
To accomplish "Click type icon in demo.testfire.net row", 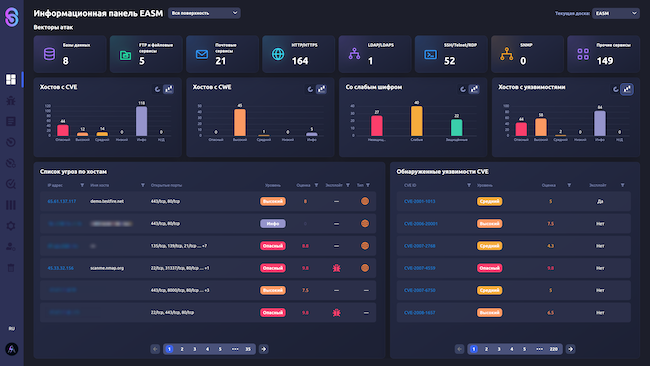I will (365, 201).
